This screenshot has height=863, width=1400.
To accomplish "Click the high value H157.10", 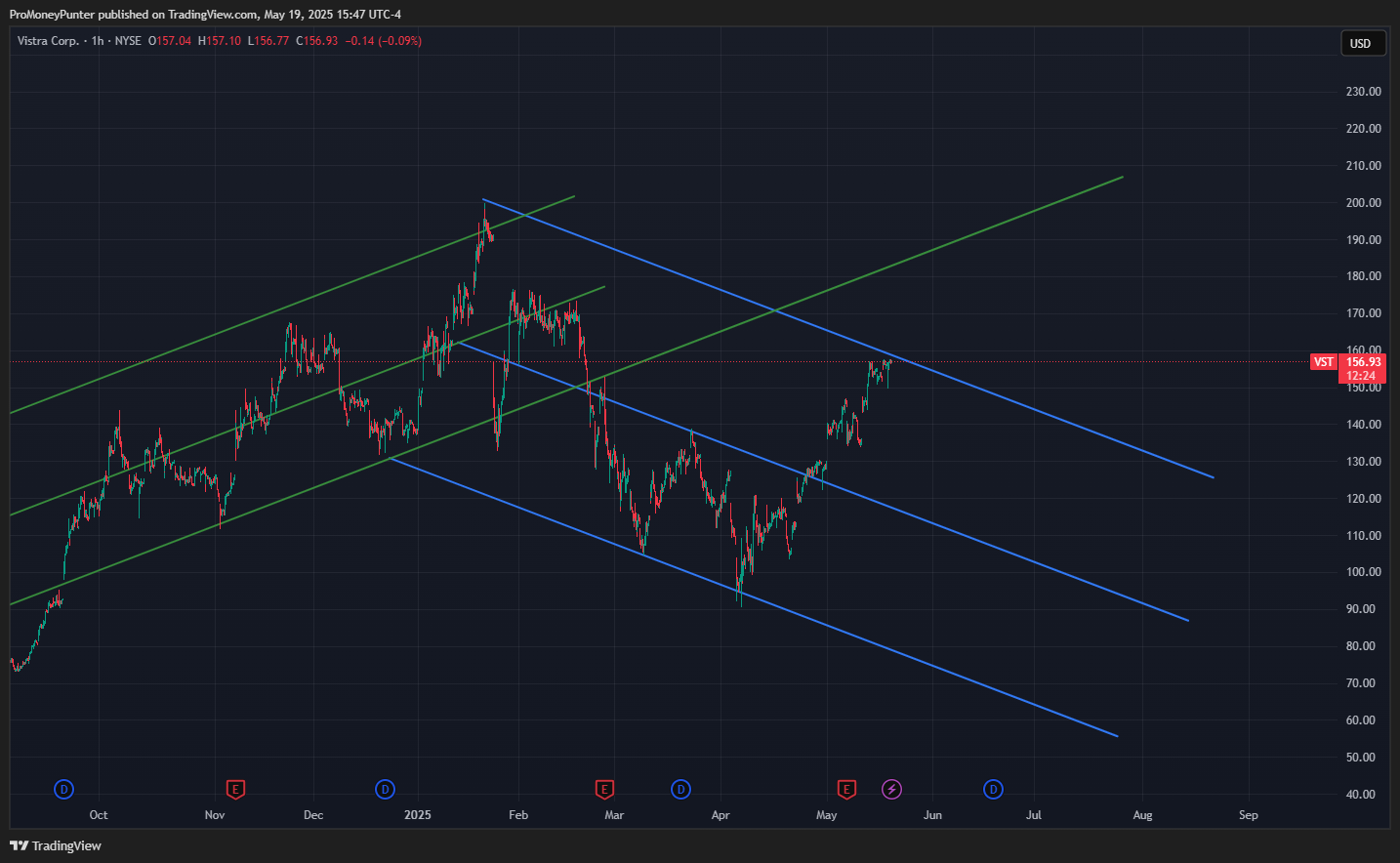I will point(220,41).
